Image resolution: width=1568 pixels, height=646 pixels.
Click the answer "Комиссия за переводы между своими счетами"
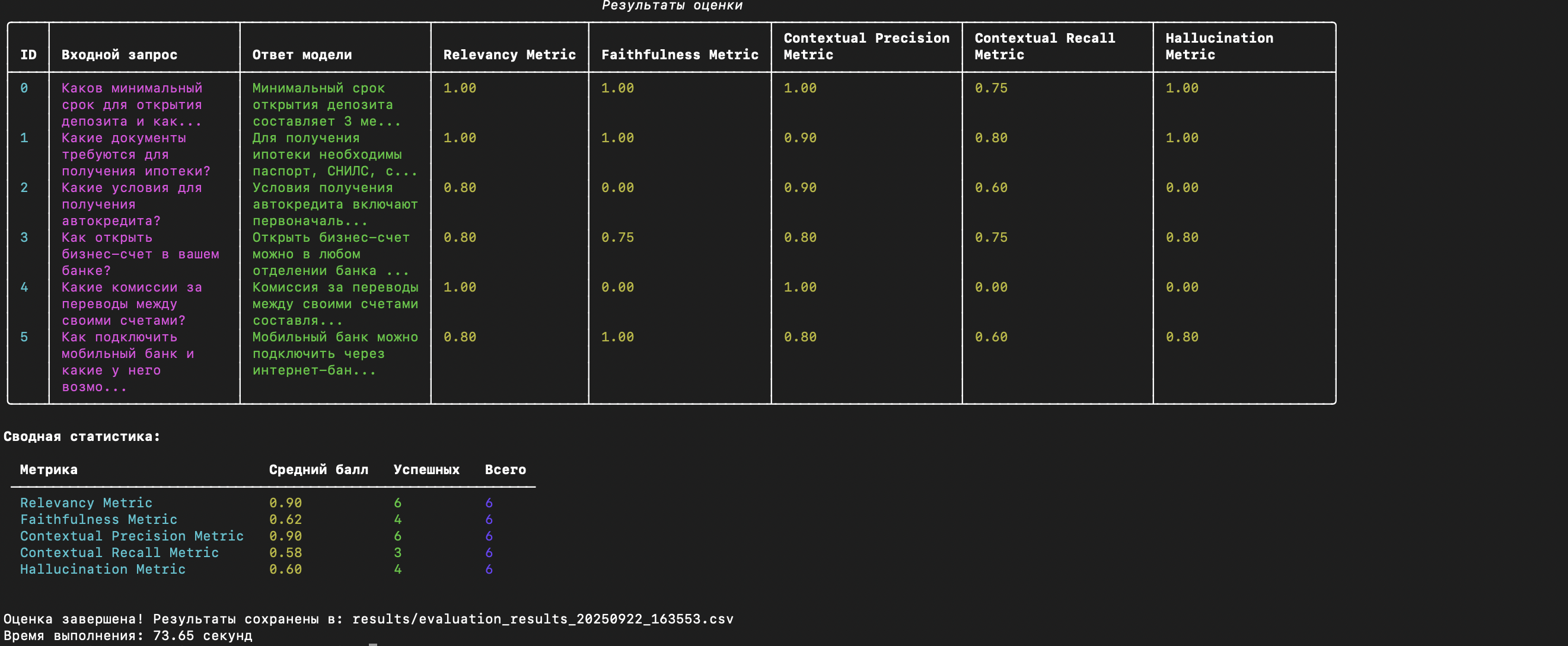click(336, 296)
